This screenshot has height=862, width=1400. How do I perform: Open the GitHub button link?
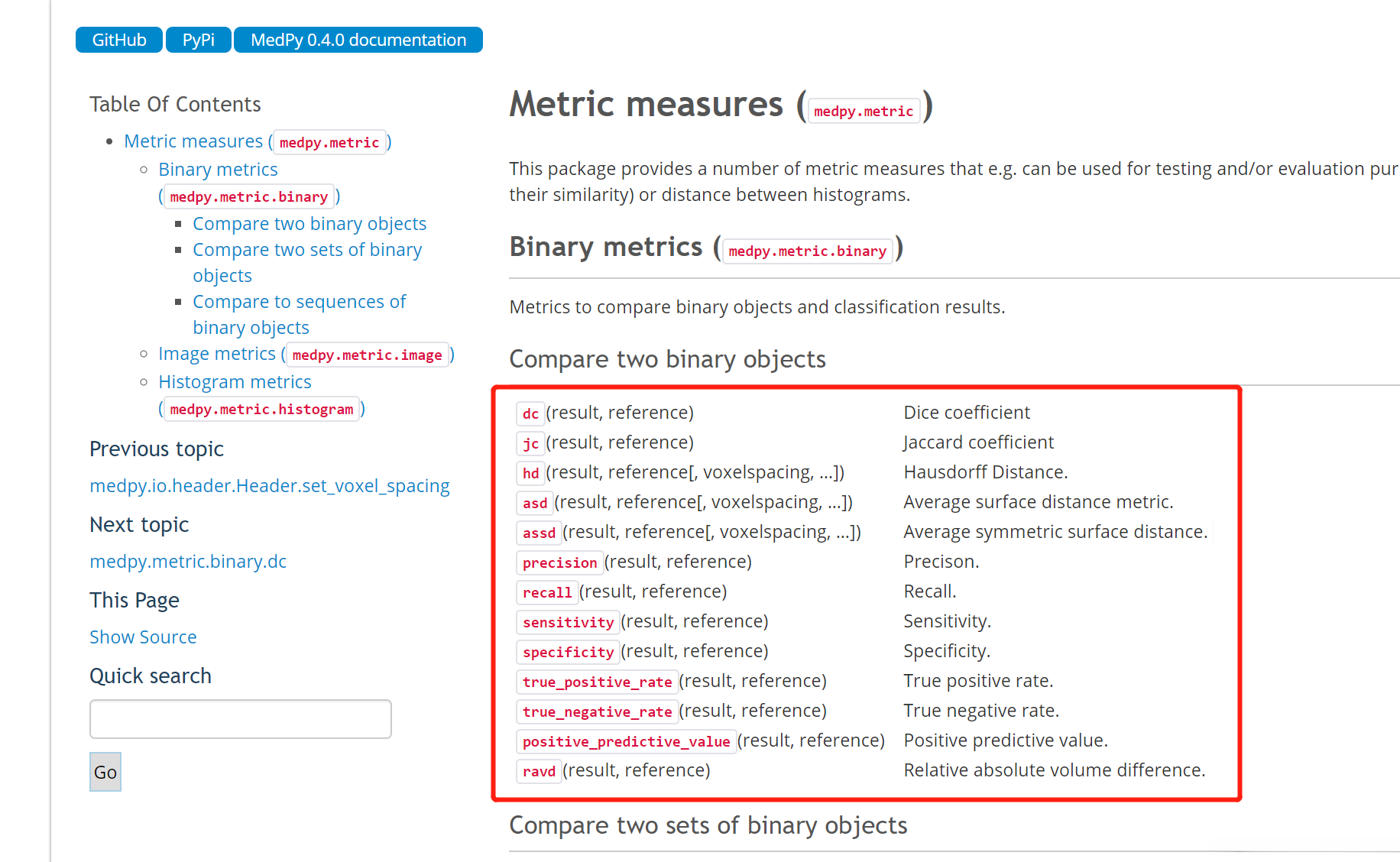point(119,40)
